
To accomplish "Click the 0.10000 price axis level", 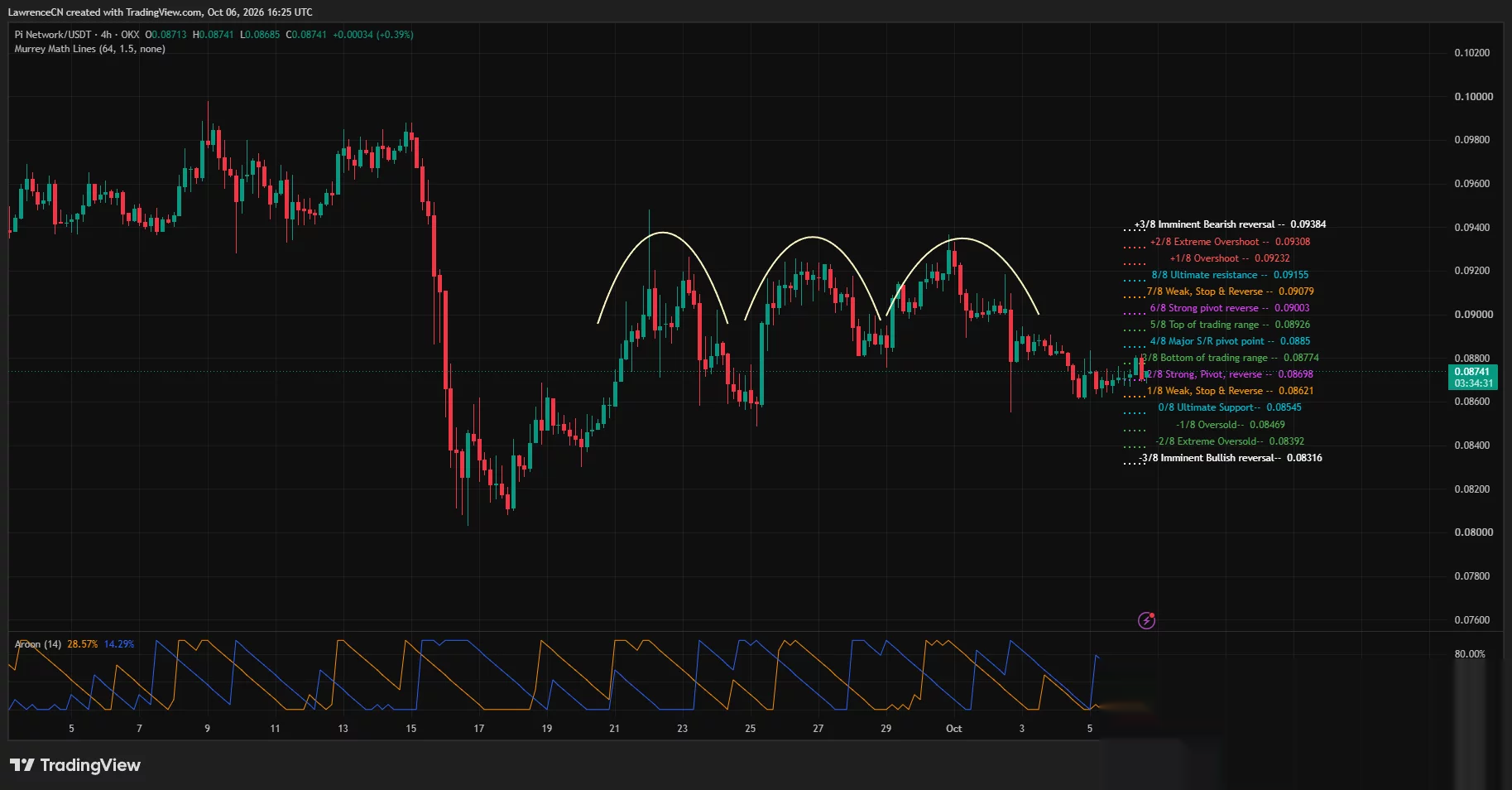I will click(x=1473, y=97).
